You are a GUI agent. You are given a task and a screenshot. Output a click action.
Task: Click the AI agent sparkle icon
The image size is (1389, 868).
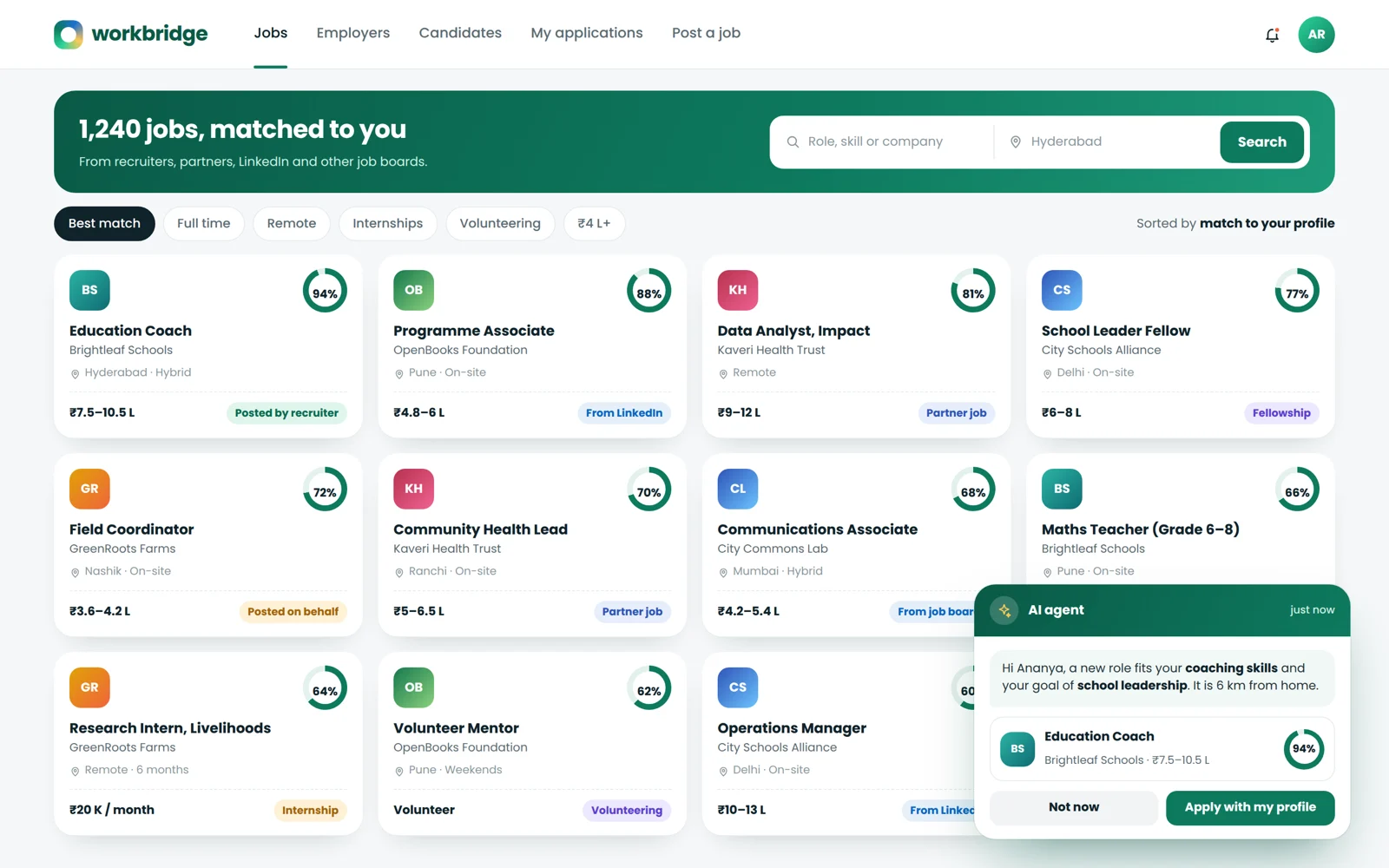pos(1004,610)
